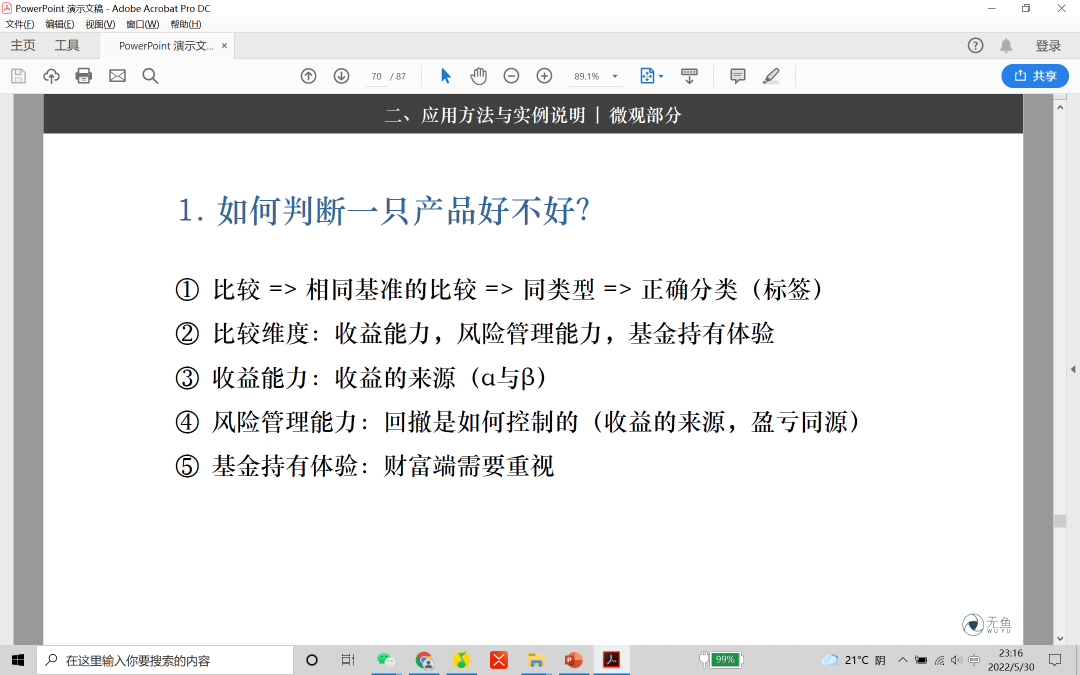Select the Highlight pen annotation tool

pos(771,75)
